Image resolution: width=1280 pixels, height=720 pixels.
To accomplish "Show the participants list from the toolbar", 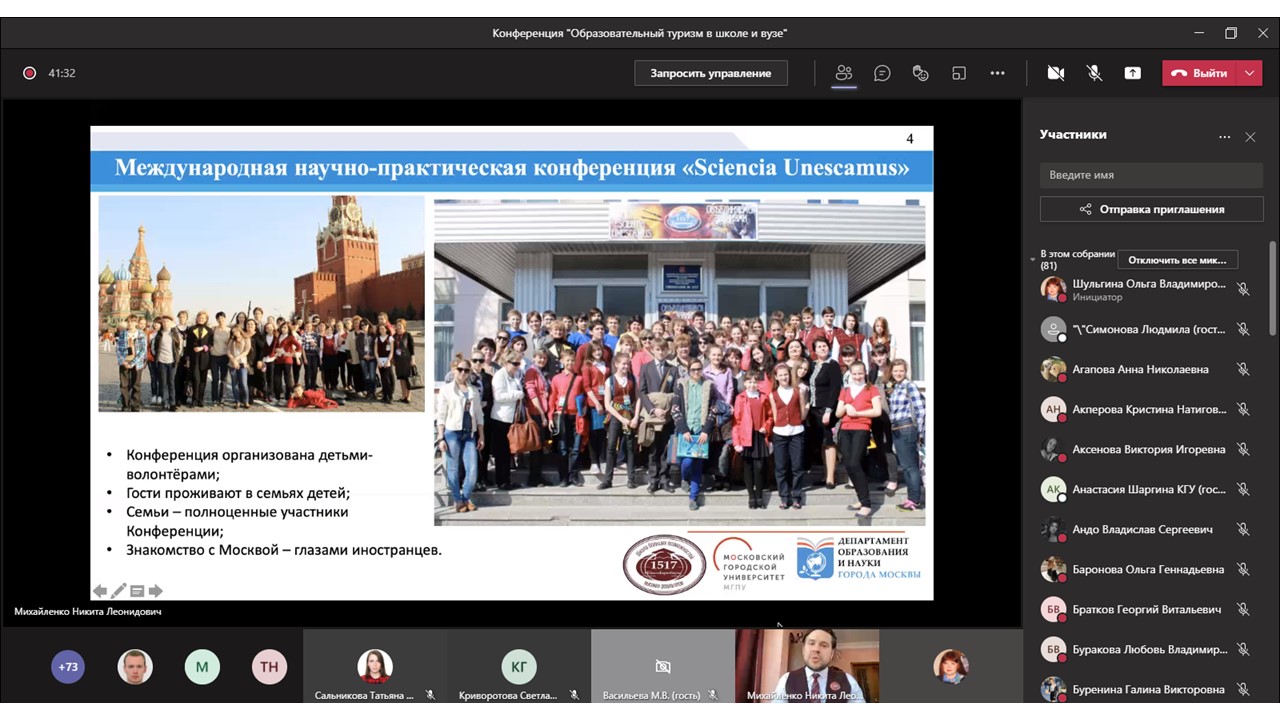I will click(843, 72).
